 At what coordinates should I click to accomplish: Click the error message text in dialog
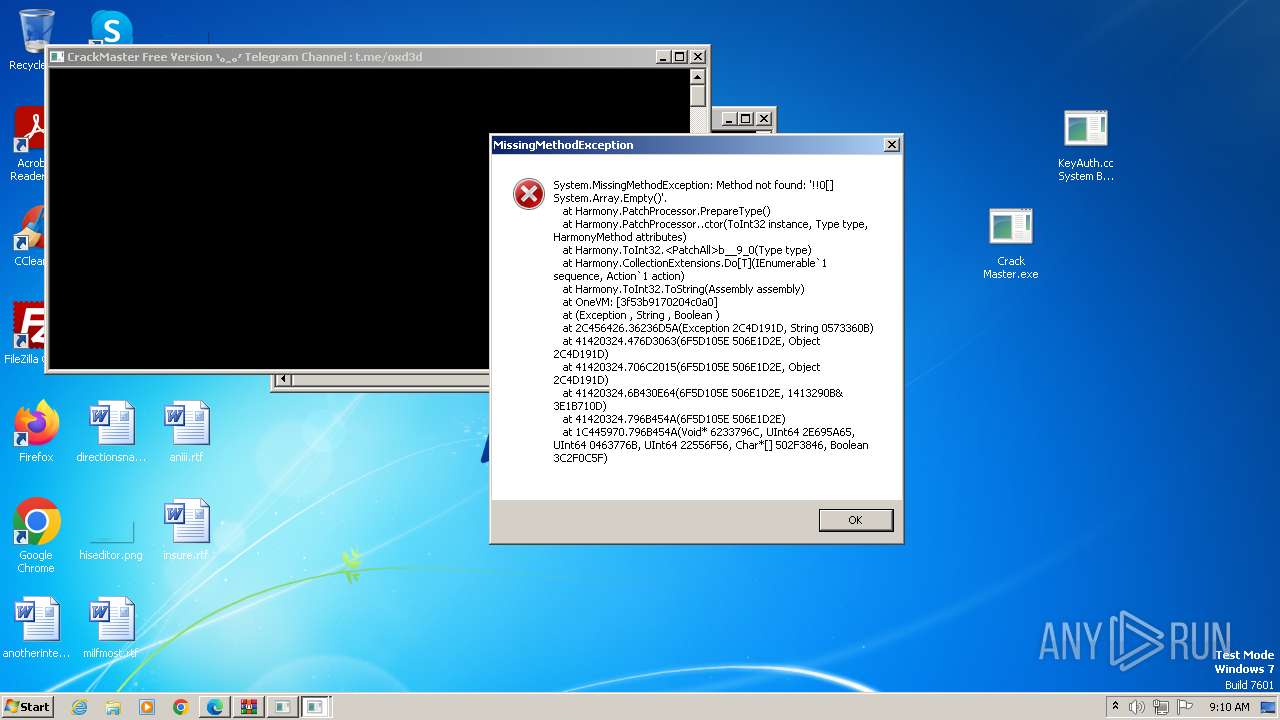[x=711, y=321]
